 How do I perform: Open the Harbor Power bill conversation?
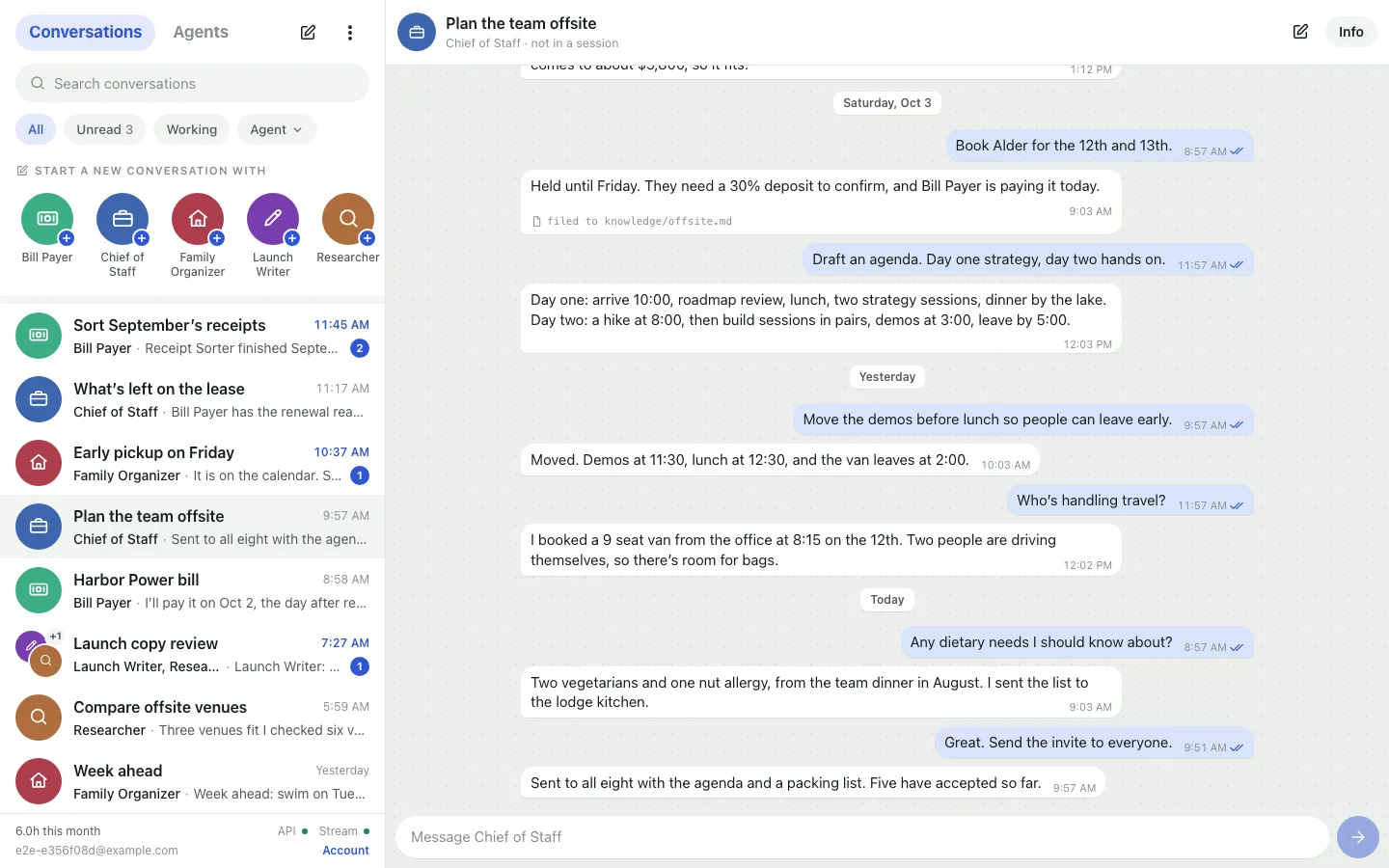click(x=192, y=590)
